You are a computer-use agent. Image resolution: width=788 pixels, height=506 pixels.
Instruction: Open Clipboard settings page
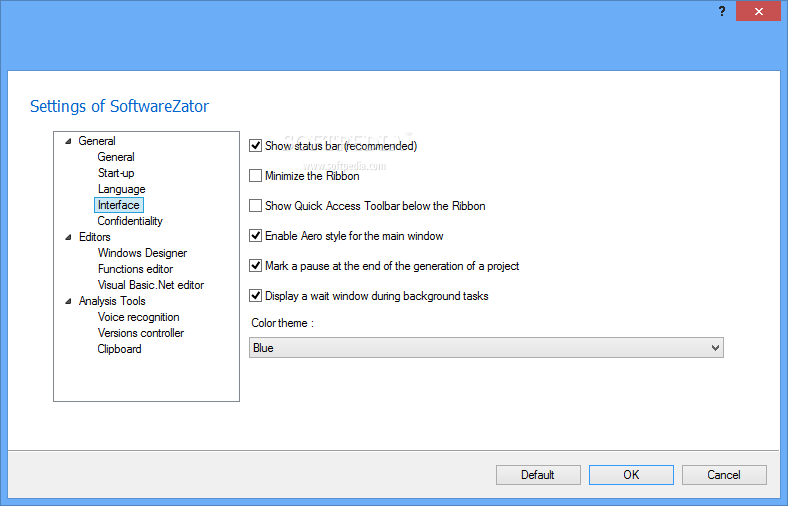(120, 349)
